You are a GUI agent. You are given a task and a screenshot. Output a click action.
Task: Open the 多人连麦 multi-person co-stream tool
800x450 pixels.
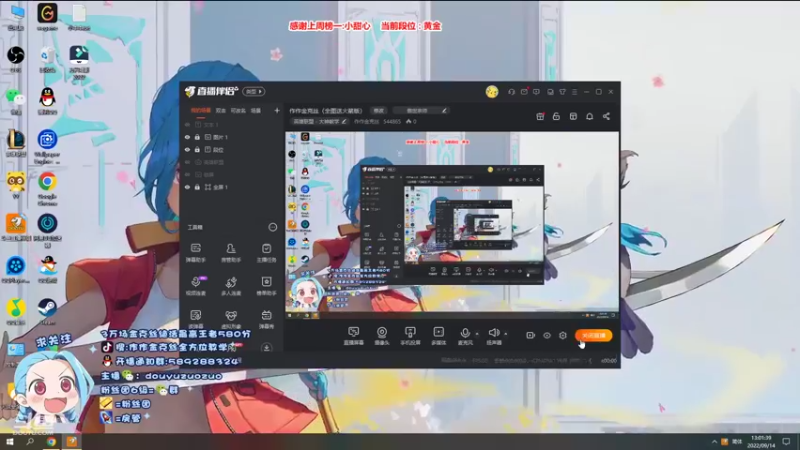[x=231, y=286]
